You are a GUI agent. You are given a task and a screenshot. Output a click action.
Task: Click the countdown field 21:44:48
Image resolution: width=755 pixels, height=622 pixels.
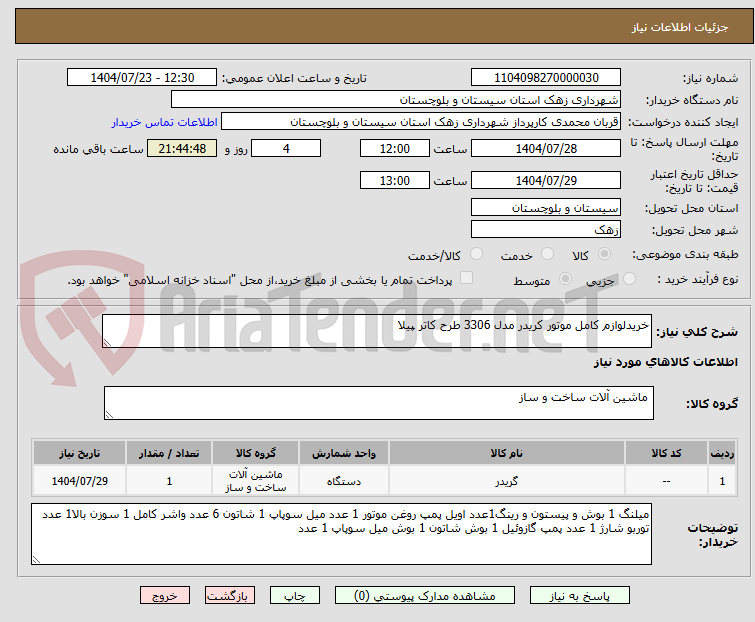tap(182, 148)
